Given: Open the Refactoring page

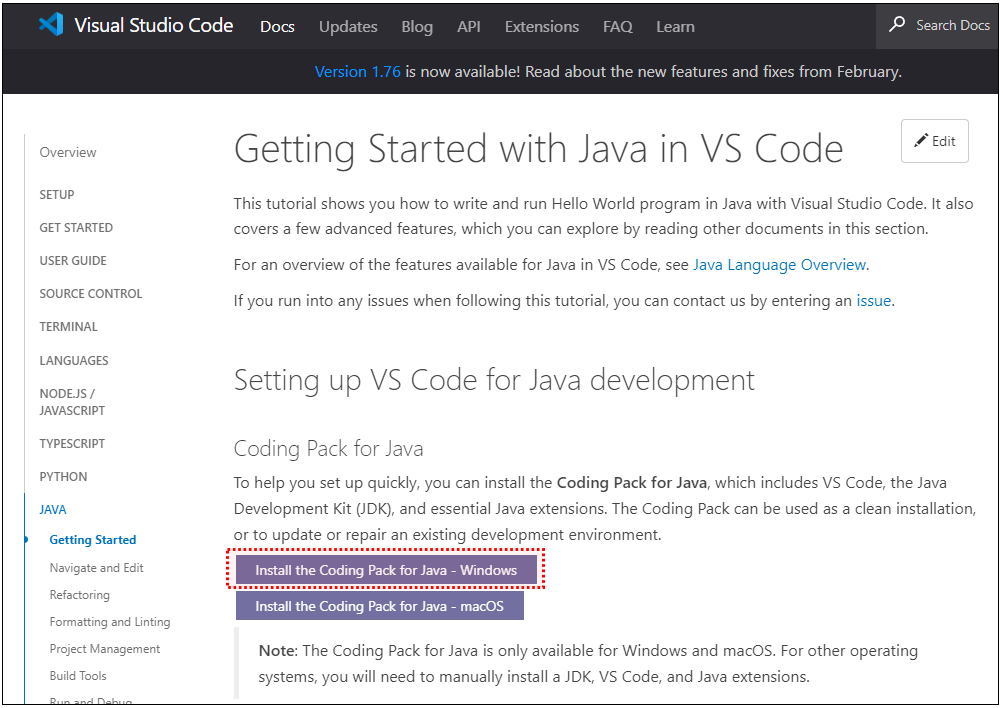Looking at the screenshot, I should click(80, 595).
